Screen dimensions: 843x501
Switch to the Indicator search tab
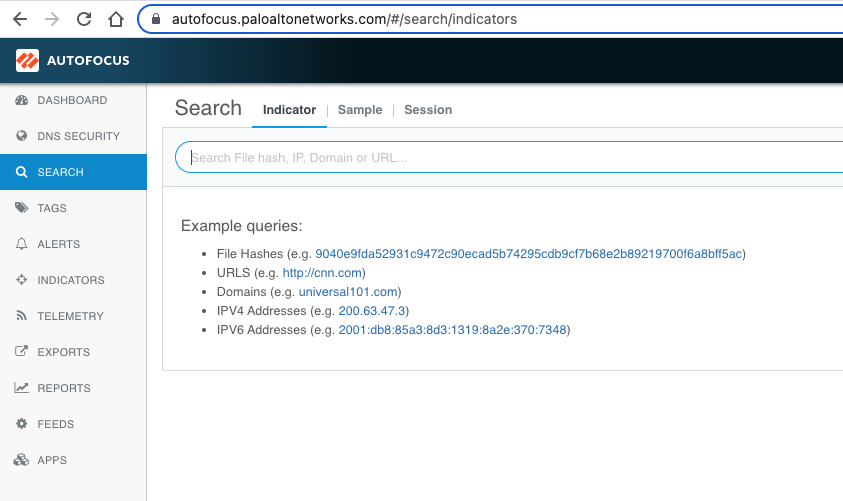[x=289, y=110]
